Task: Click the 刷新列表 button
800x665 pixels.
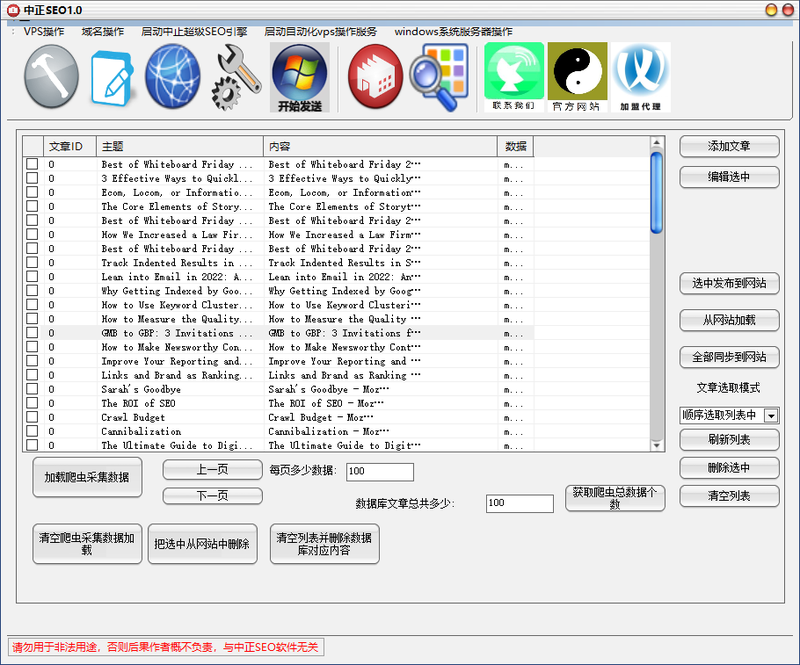Action: 729,439
